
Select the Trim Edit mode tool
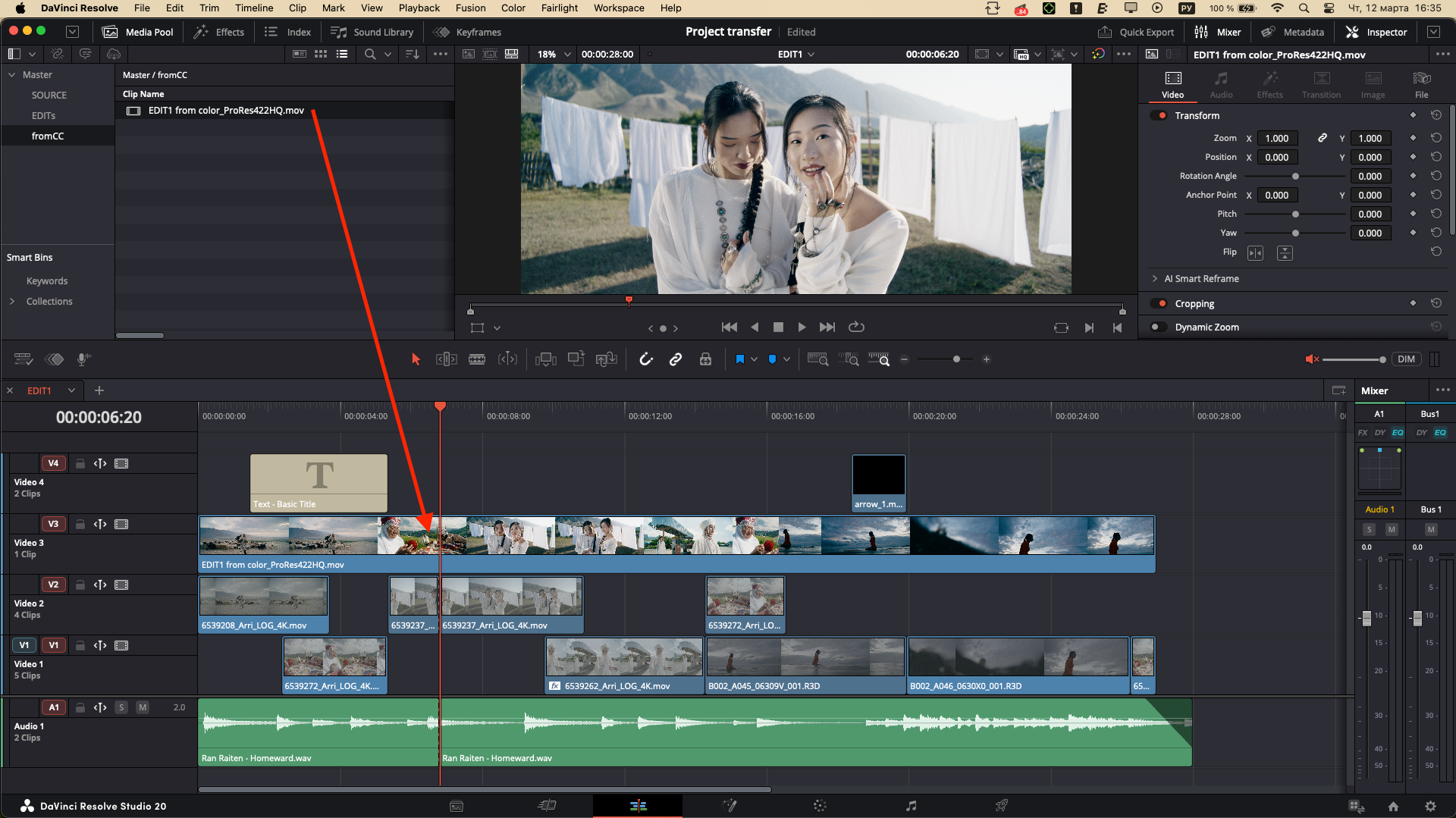tap(446, 359)
